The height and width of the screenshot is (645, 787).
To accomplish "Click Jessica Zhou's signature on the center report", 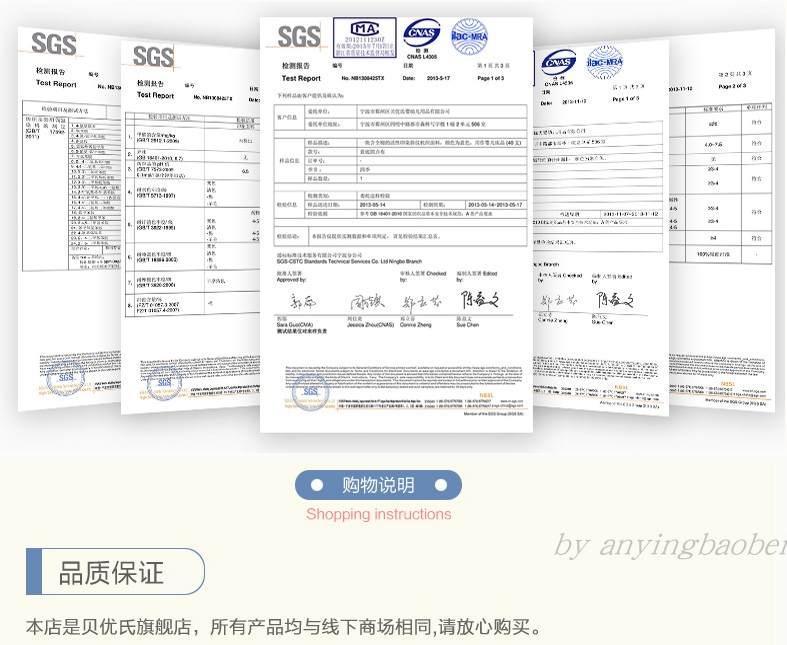I will click(x=367, y=302).
